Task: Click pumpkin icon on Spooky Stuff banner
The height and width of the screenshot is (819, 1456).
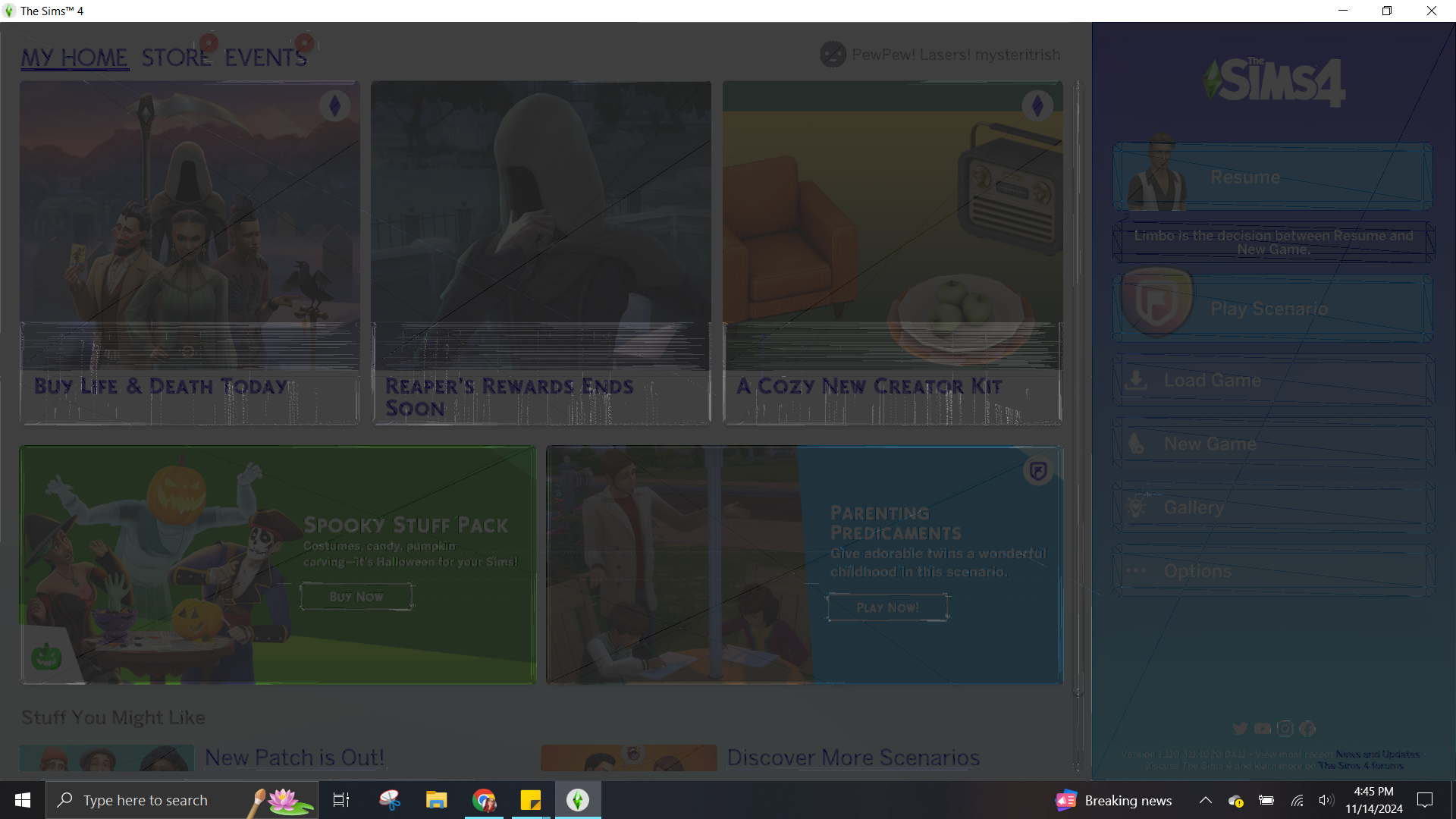Action: pyautogui.click(x=46, y=657)
